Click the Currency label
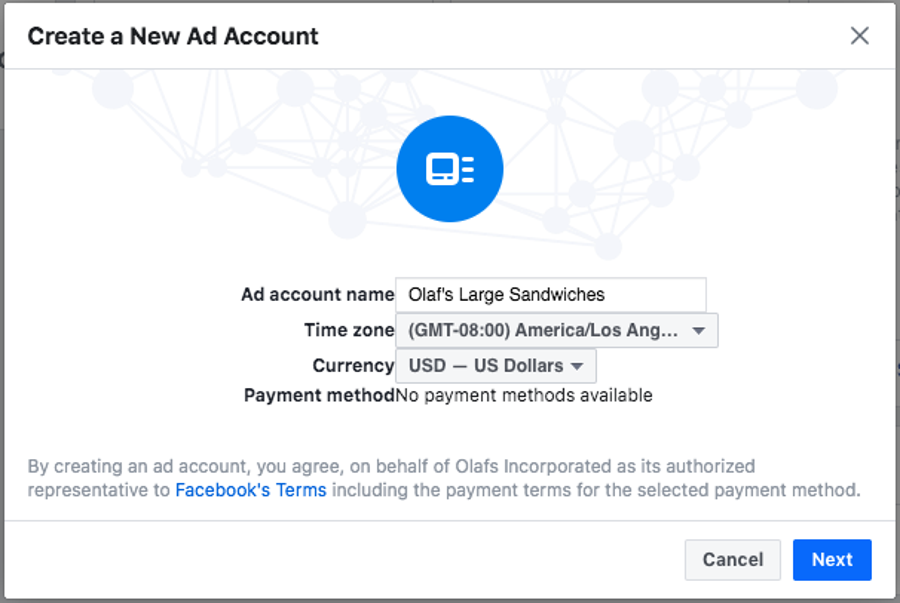Screen dimensions: 900x603 click(x=353, y=365)
